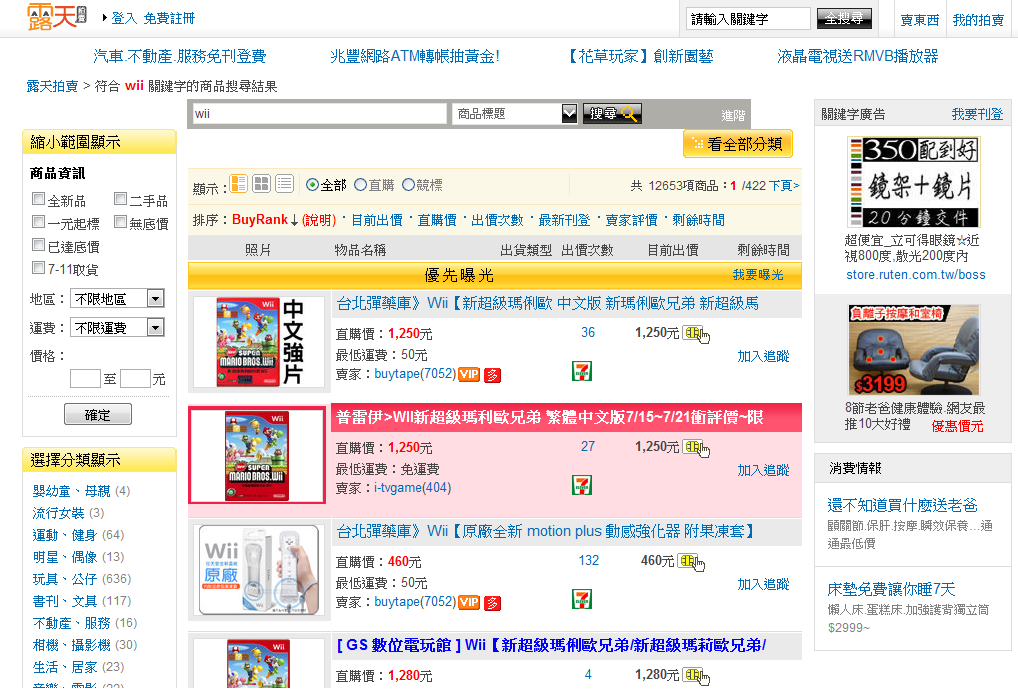
Task: Open the 登入 link
Action: (x=124, y=18)
